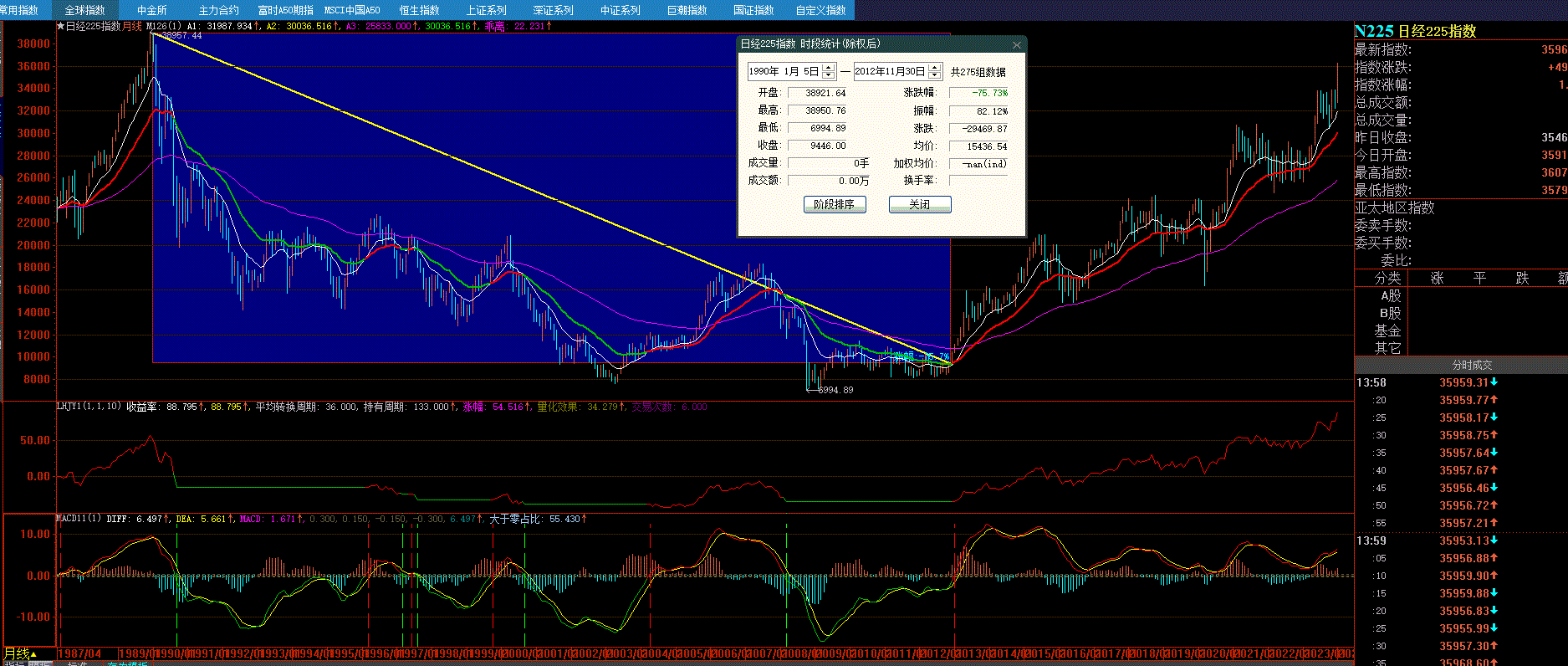This screenshot has height=666, width=1568.
Task: Click the end date spinner arrows
Action: [935, 71]
